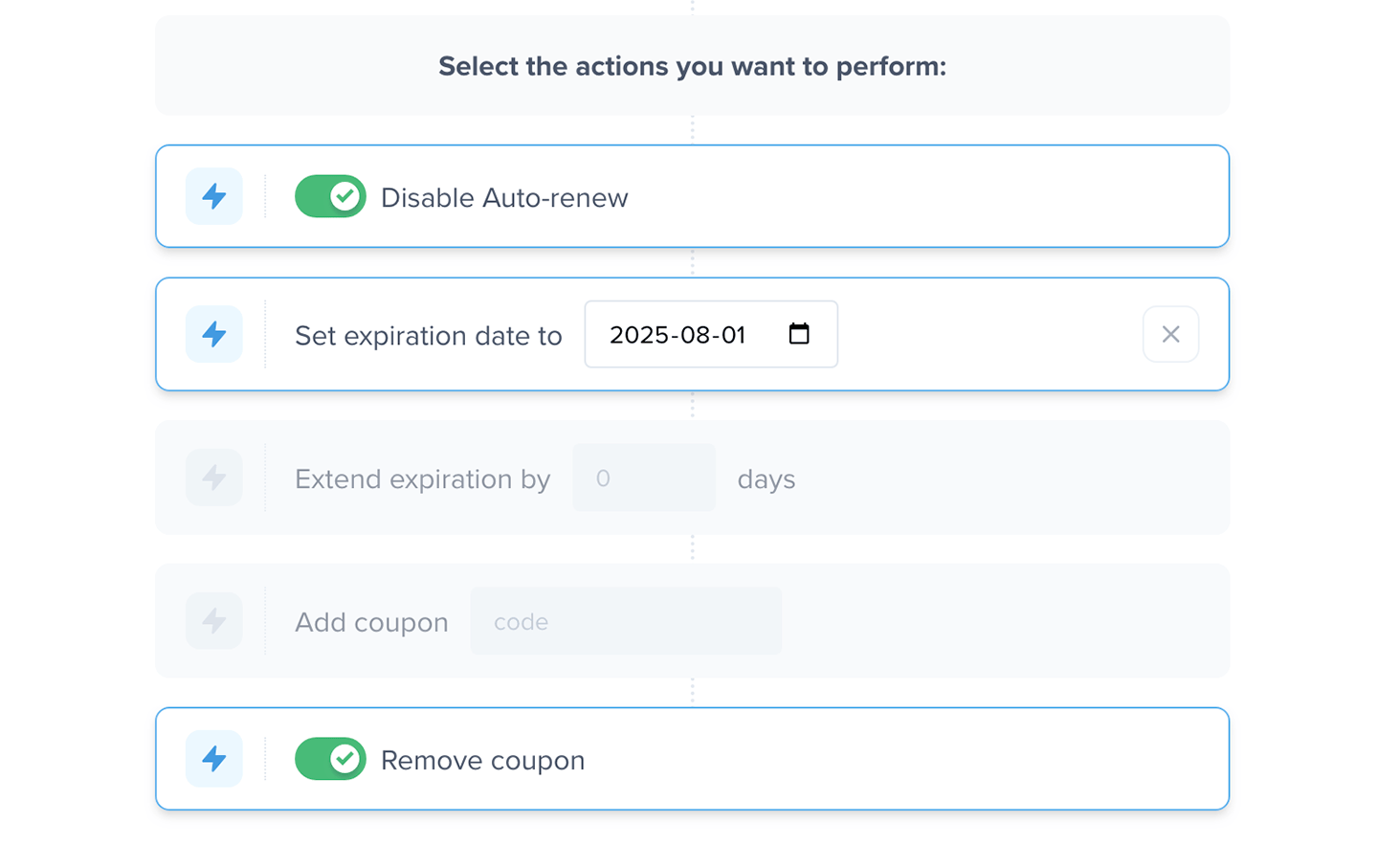This screenshot has width=1378, height=868.
Task: Click lightning icon beside Set expiration date
Action: [214, 334]
